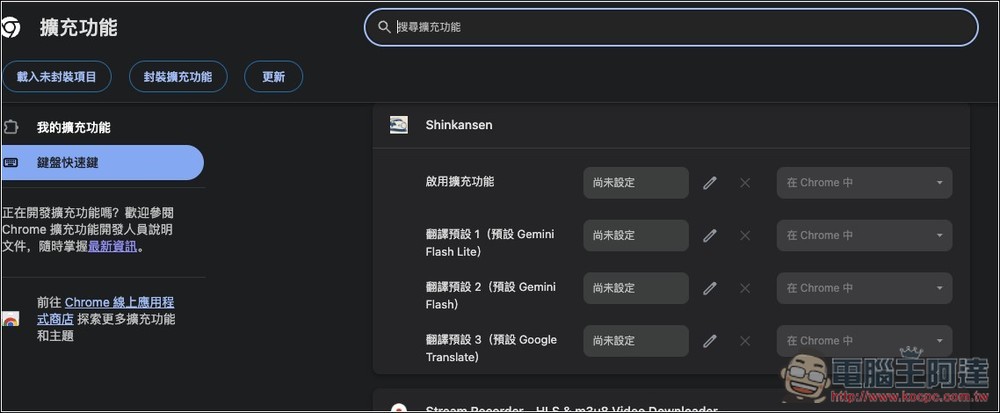
Task: Click 啟用擴充功能 label text
Action: 460,182
